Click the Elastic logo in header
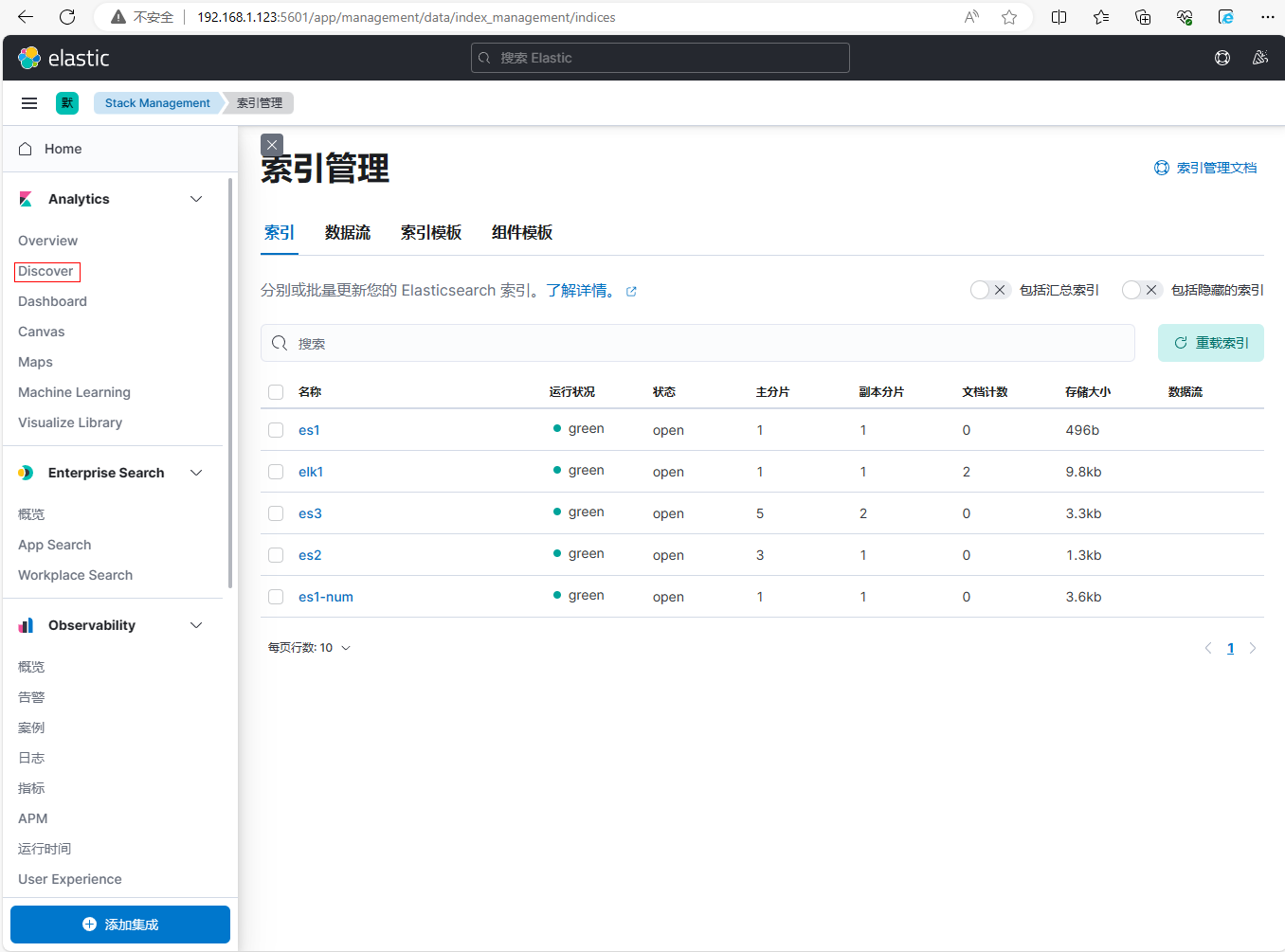Viewport: 1285px width, 952px height. pyautogui.click(x=63, y=58)
